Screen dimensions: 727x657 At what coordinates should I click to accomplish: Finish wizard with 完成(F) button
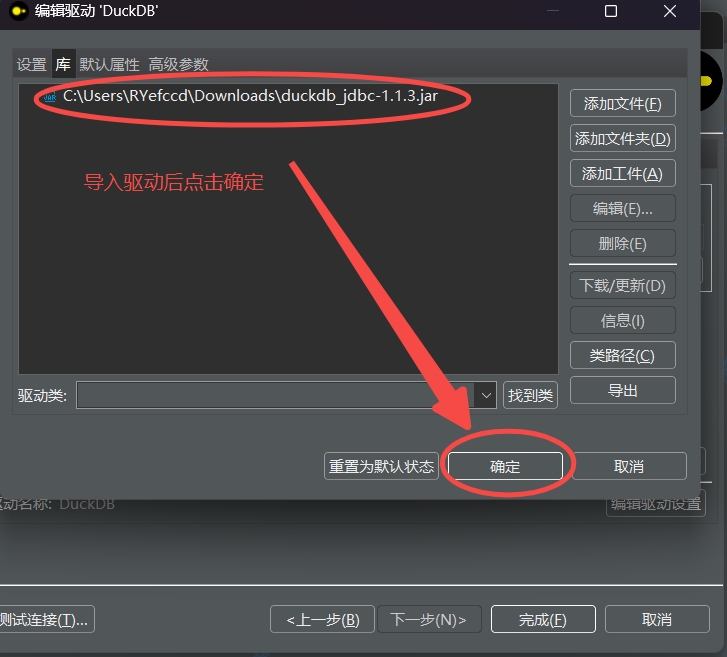pyautogui.click(x=543, y=619)
